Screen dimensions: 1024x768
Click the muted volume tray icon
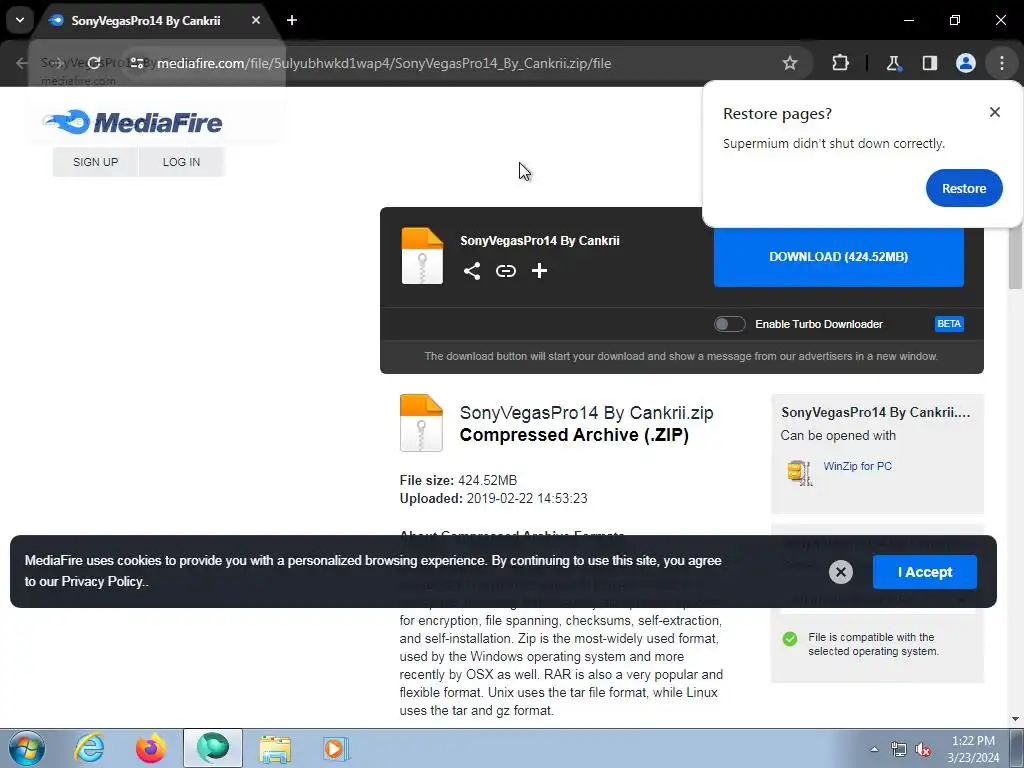coord(923,750)
